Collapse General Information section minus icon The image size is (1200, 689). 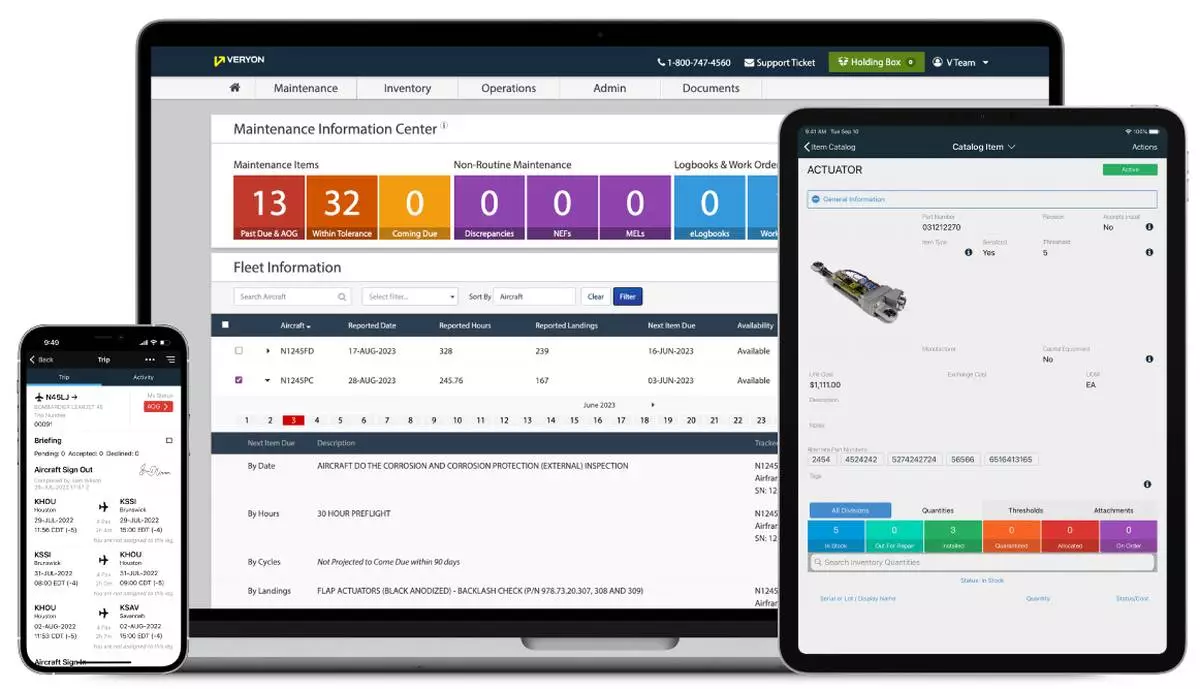click(815, 199)
